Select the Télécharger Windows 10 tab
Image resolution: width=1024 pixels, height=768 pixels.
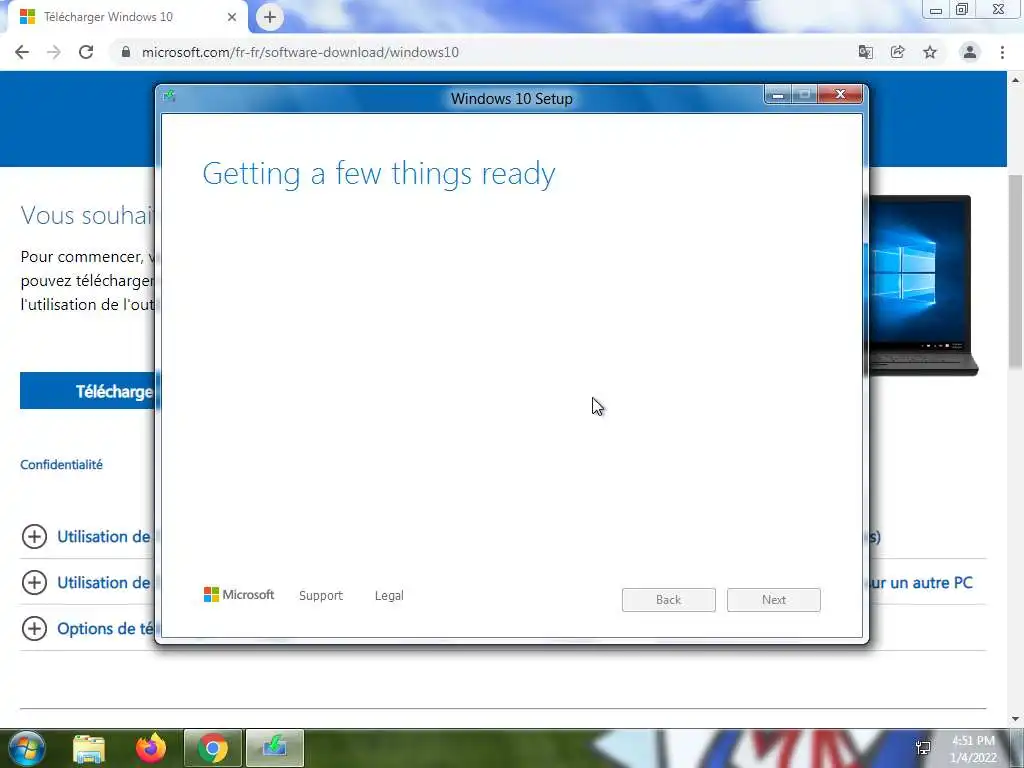127,17
